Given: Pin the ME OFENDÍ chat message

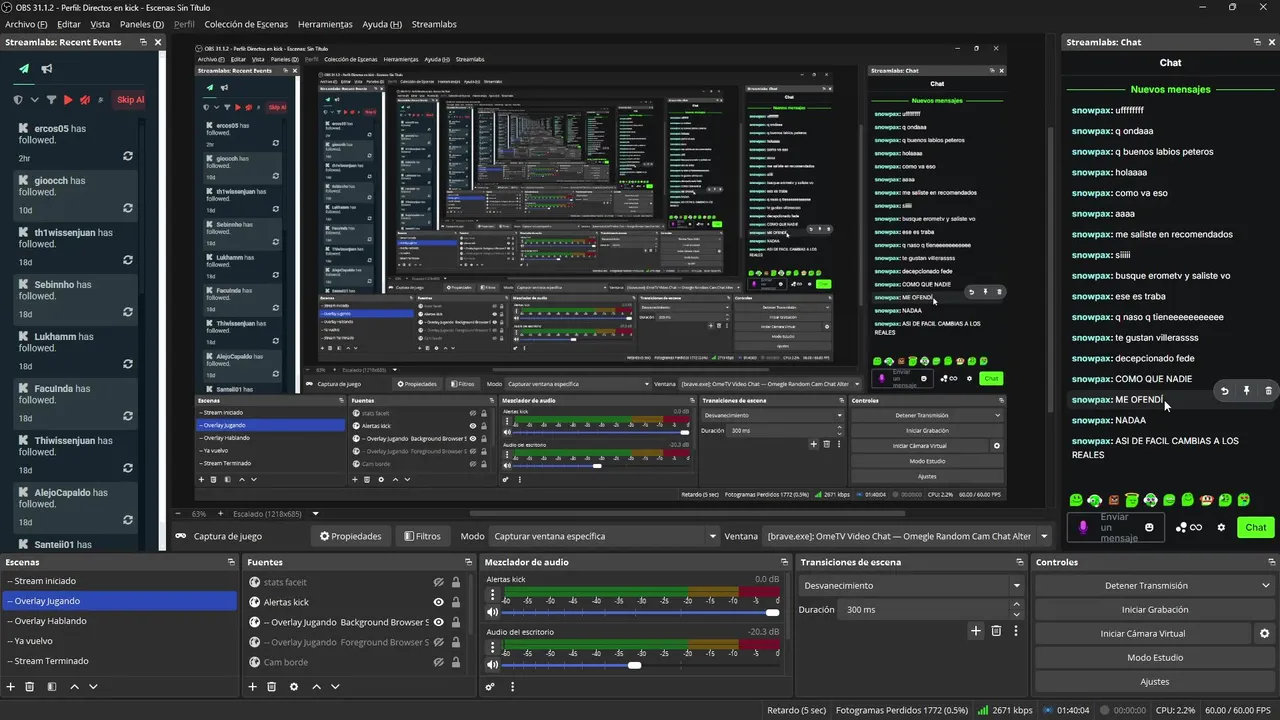Looking at the screenshot, I should tap(1247, 391).
